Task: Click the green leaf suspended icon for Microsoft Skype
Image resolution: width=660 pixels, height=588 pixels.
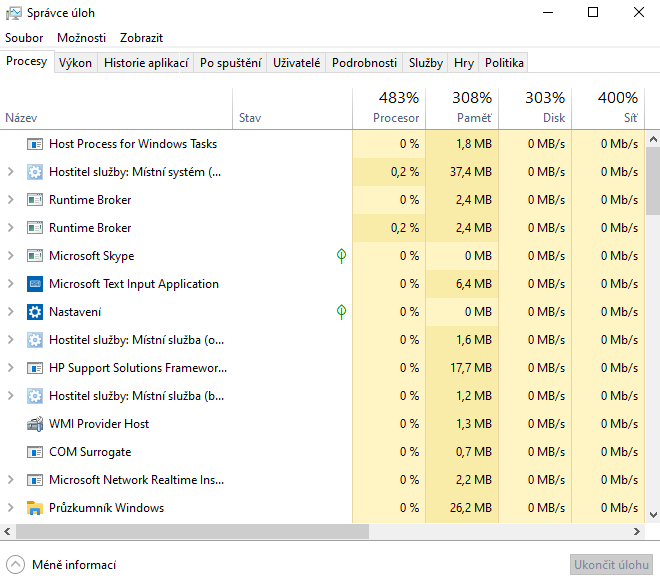Action: 341,256
